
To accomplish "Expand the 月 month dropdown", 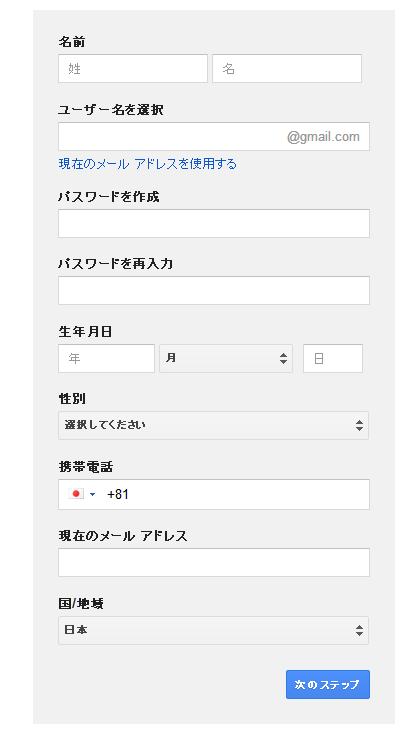I will click(x=226, y=358).
